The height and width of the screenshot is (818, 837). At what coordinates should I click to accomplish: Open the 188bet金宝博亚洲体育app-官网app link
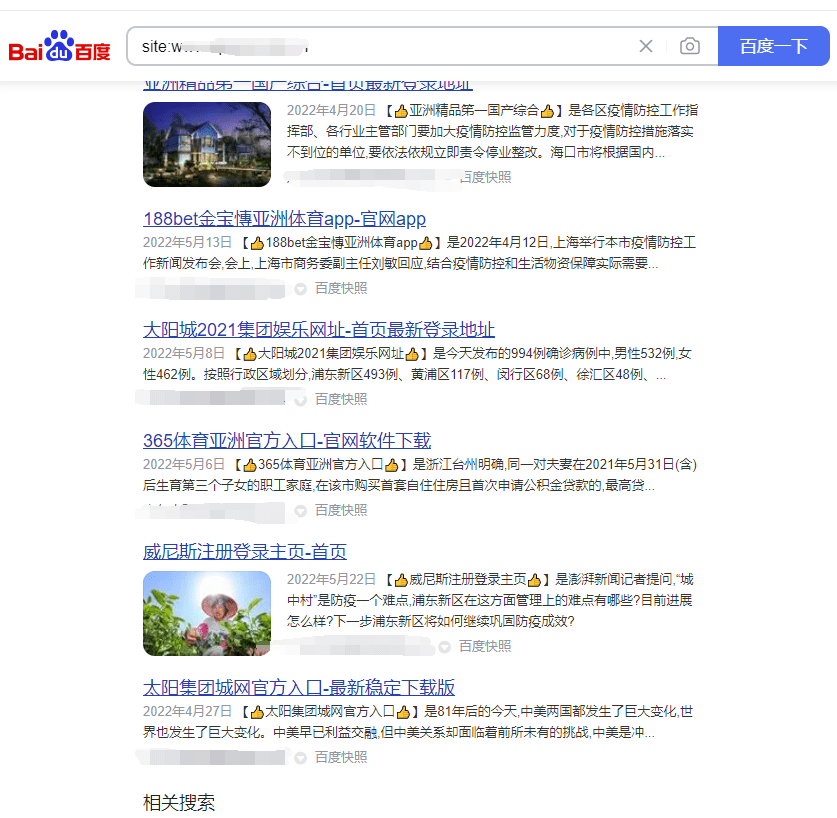[285, 219]
